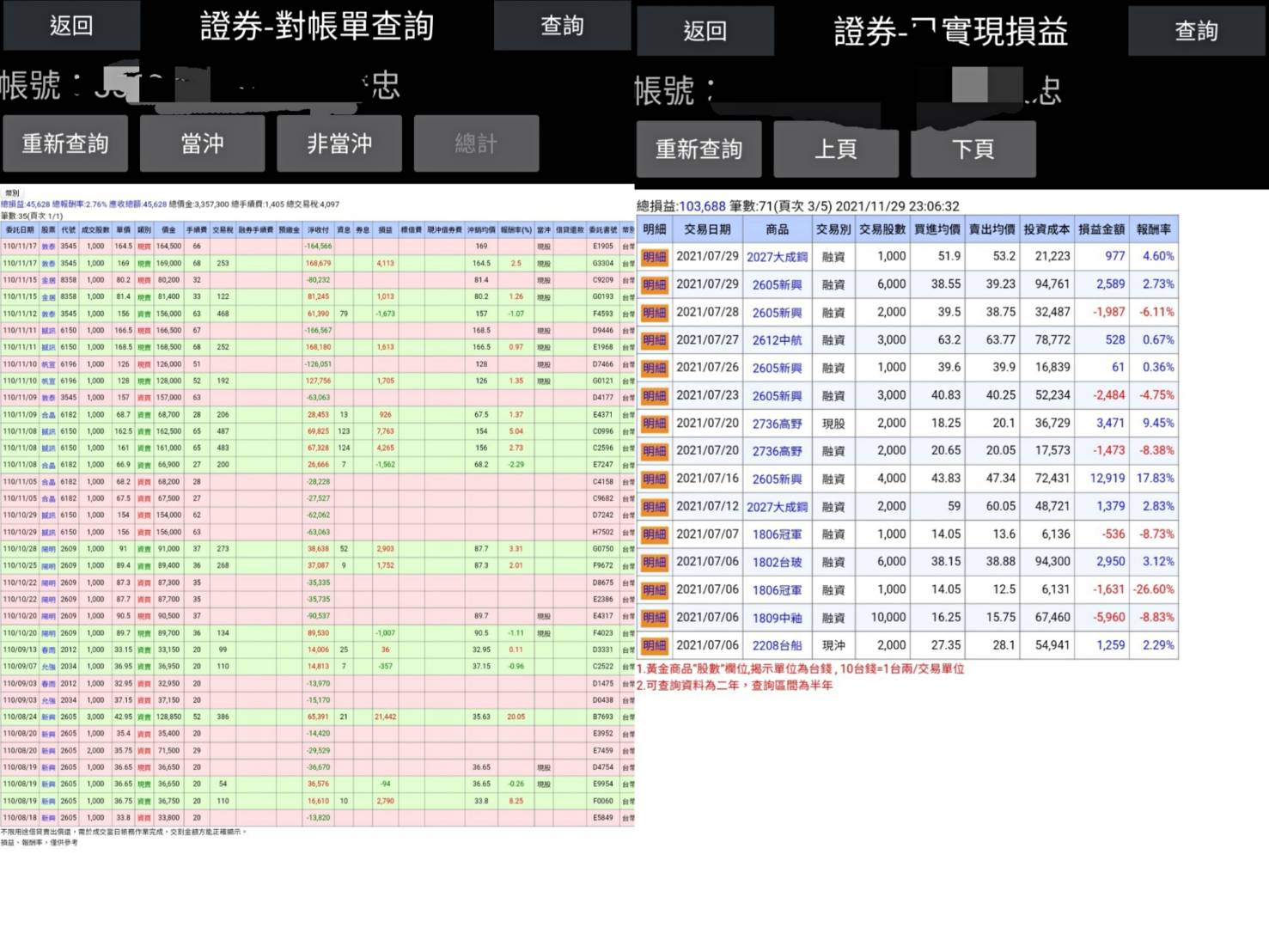This screenshot has height=952, width=1269.
Task: Click the 損益金額 column header
Action: tap(1101, 229)
